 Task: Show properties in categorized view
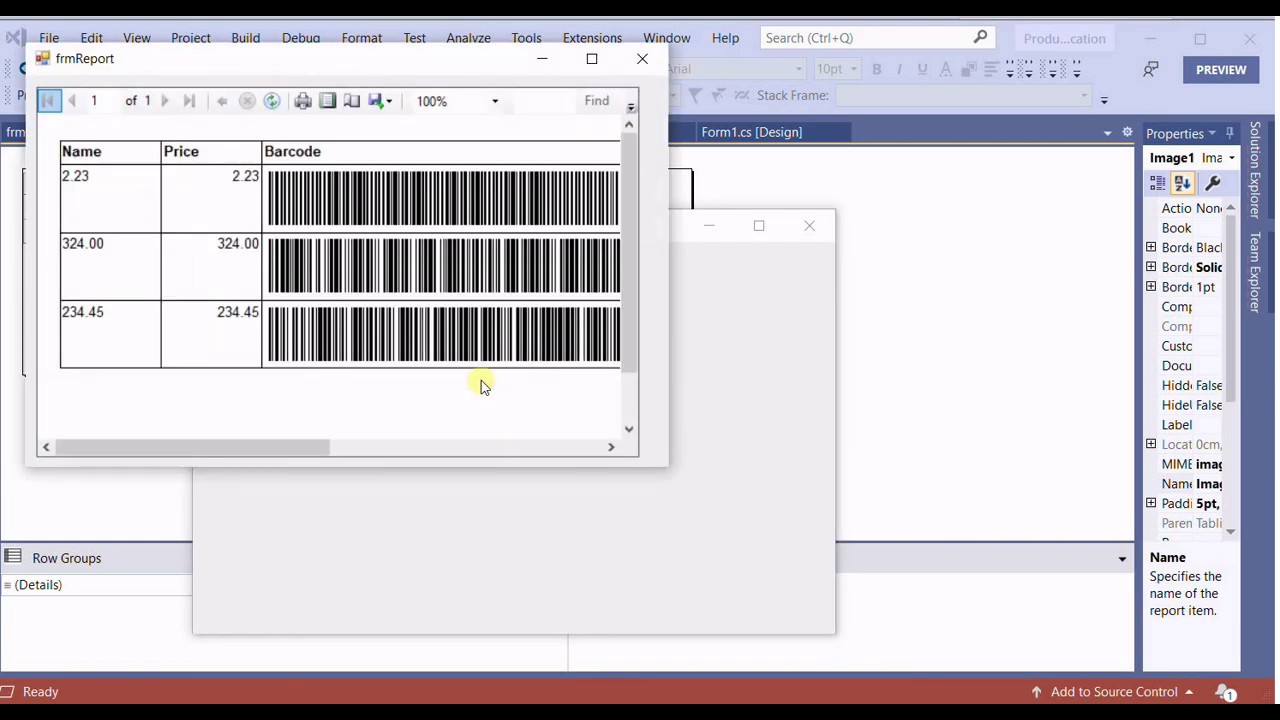click(1158, 183)
